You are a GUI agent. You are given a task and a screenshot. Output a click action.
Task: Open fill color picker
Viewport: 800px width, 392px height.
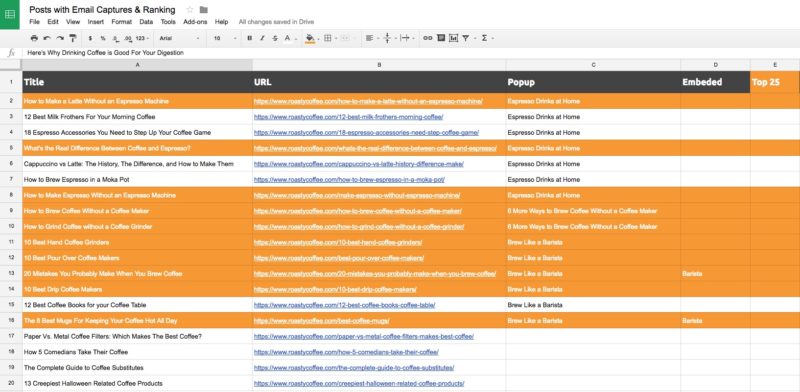(x=310, y=38)
